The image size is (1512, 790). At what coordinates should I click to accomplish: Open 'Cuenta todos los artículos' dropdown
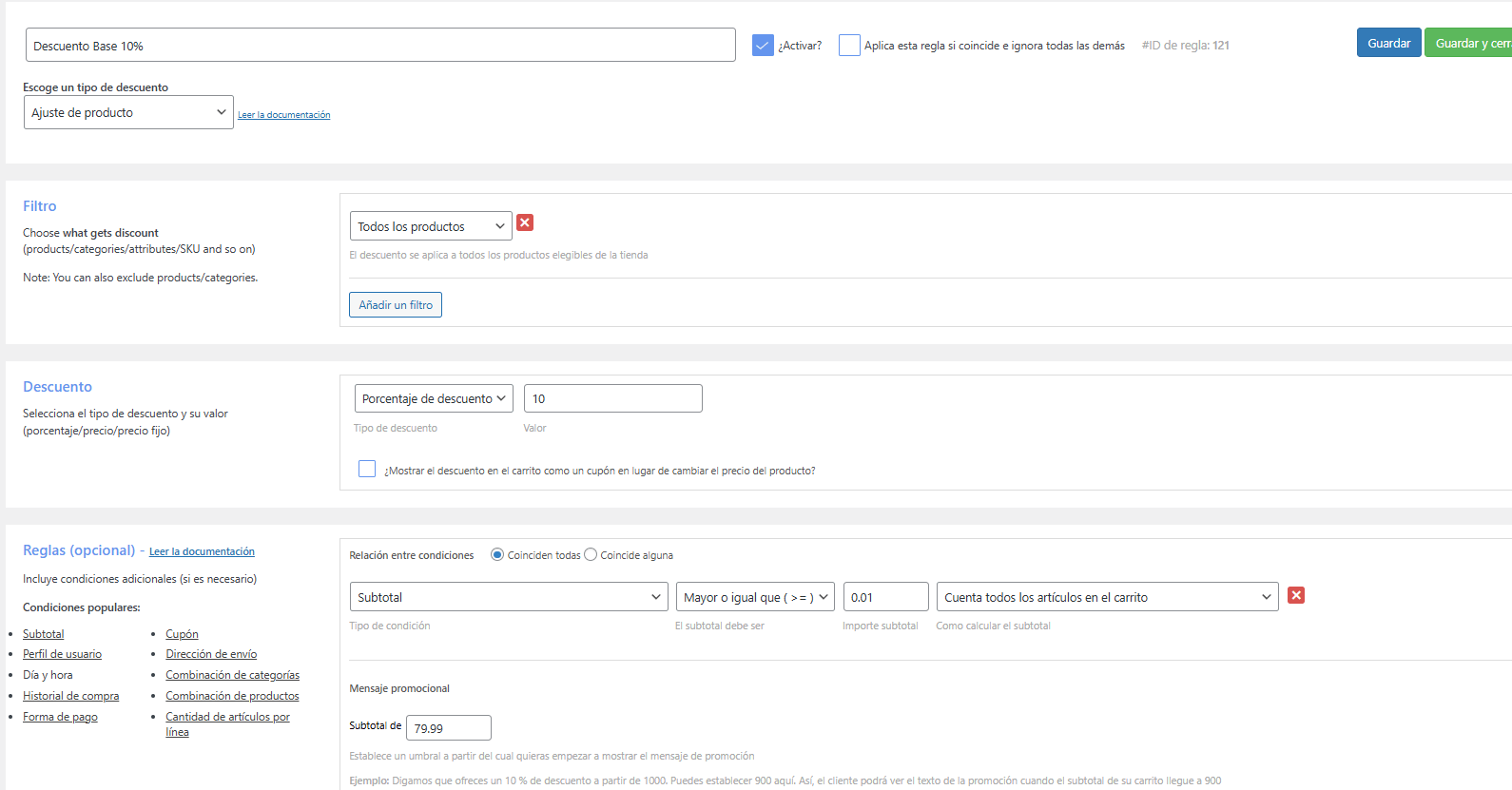click(x=1107, y=597)
